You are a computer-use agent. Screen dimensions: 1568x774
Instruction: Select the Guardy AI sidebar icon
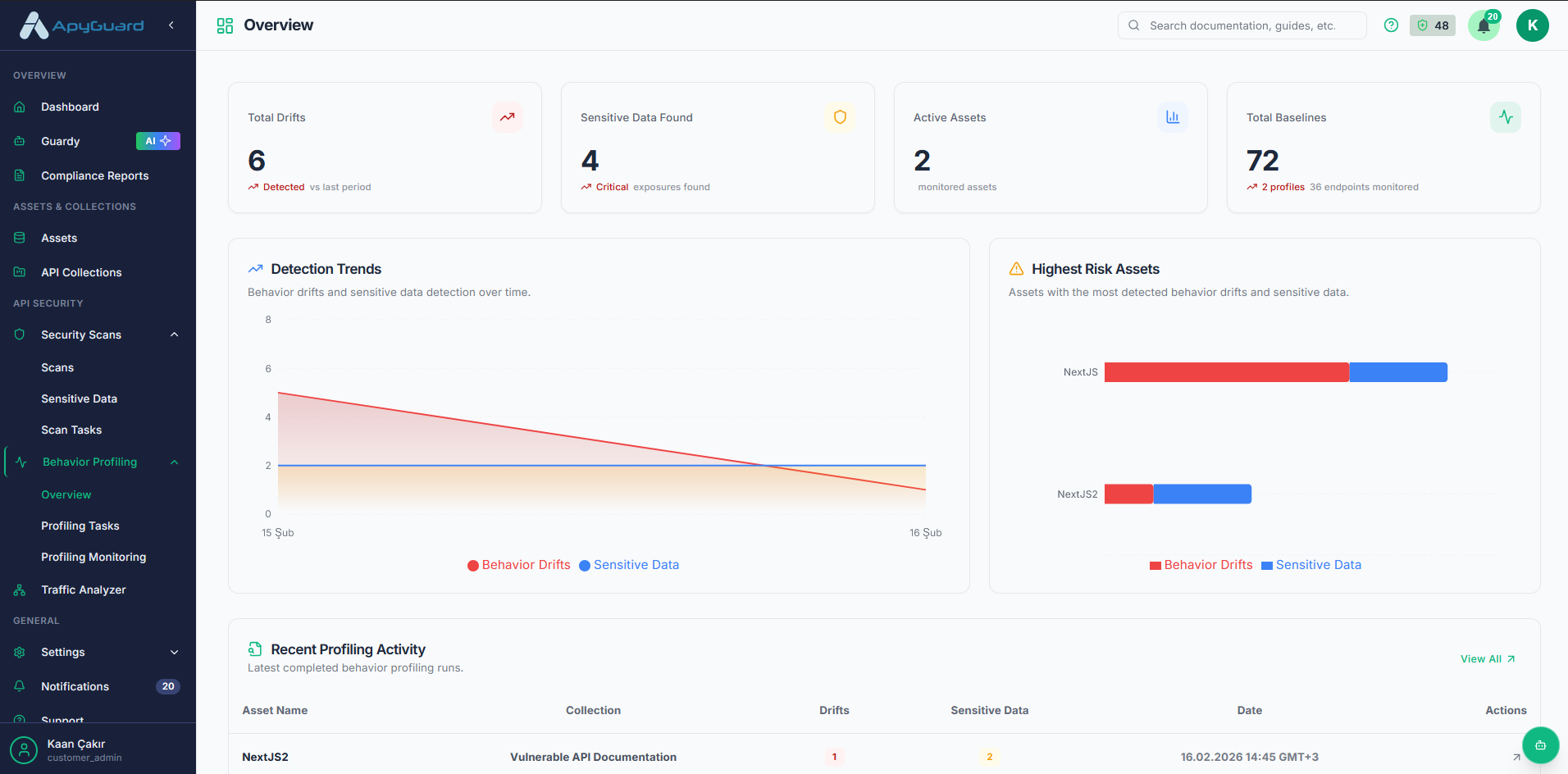tap(18, 141)
